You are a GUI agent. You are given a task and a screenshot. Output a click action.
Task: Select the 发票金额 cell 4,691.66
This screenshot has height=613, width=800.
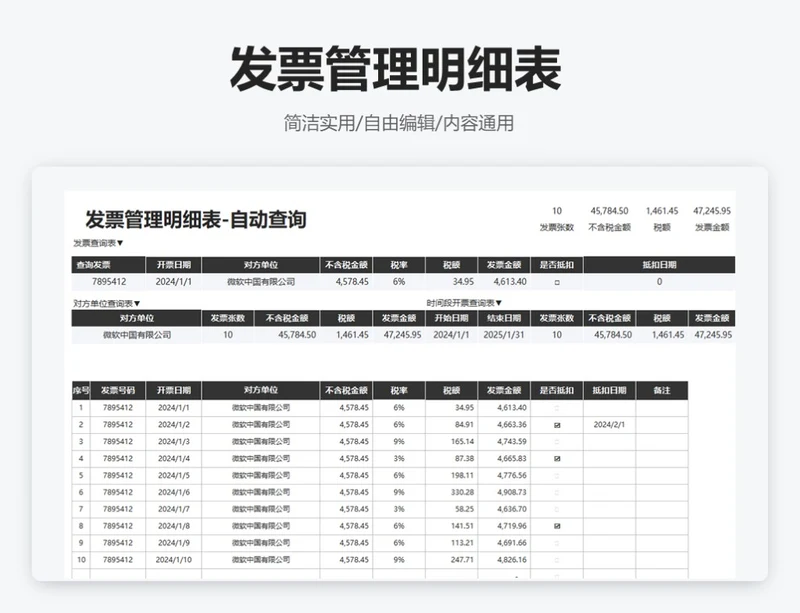point(504,543)
